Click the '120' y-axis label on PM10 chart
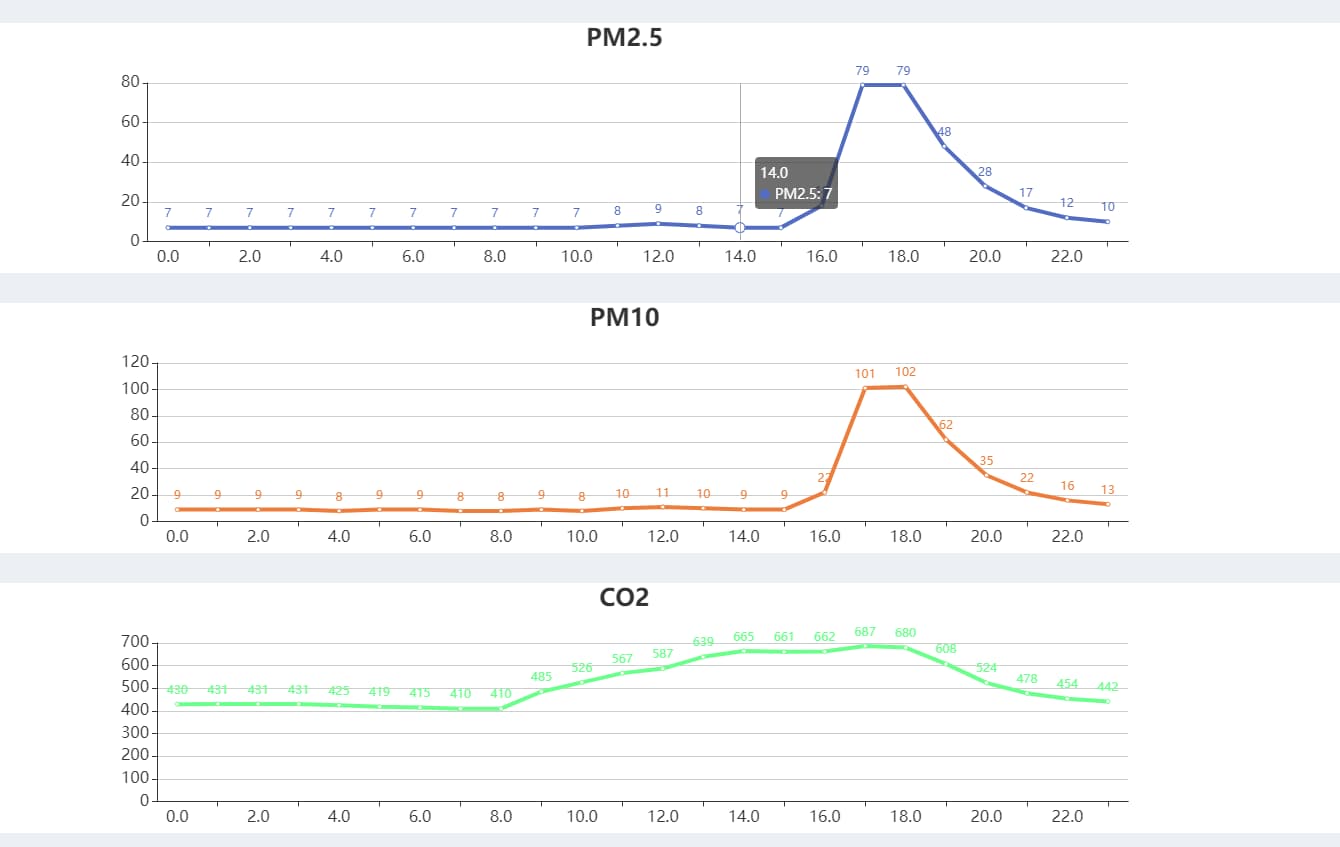The image size is (1340, 847). [135, 361]
